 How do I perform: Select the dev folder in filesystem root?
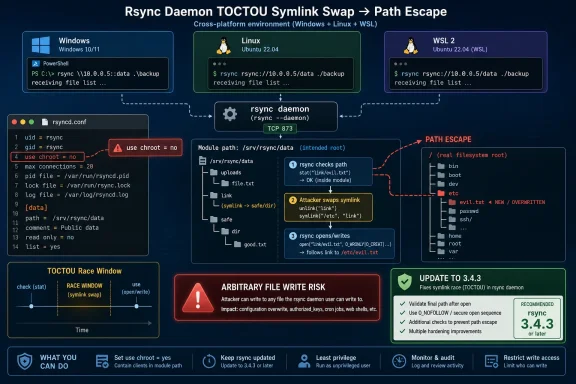(448, 184)
